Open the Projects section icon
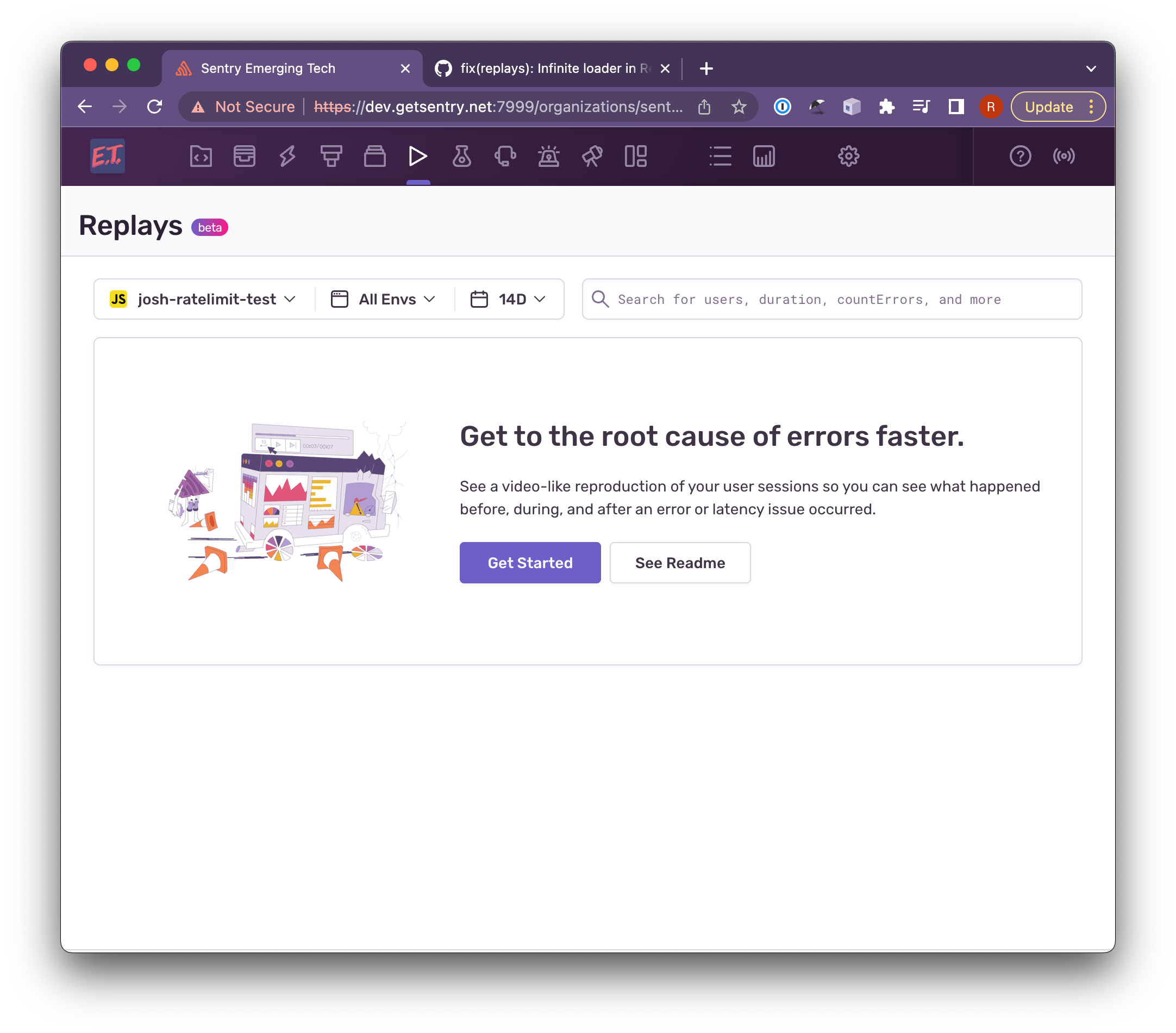Viewport: 1176px width, 1033px height. click(201, 156)
